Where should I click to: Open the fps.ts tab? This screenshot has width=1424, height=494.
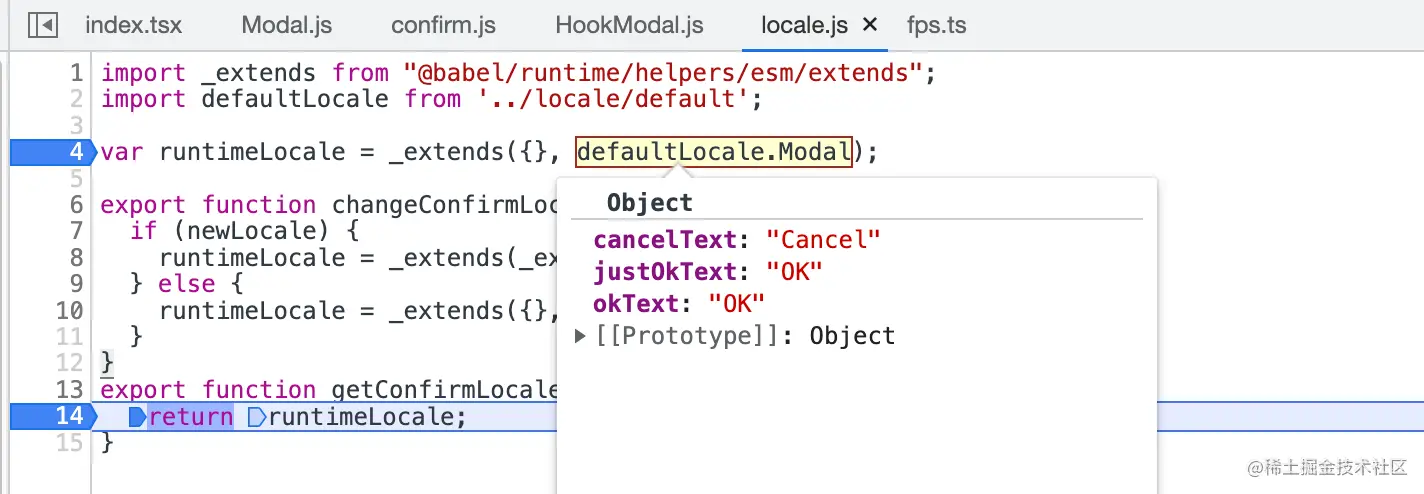(x=936, y=25)
